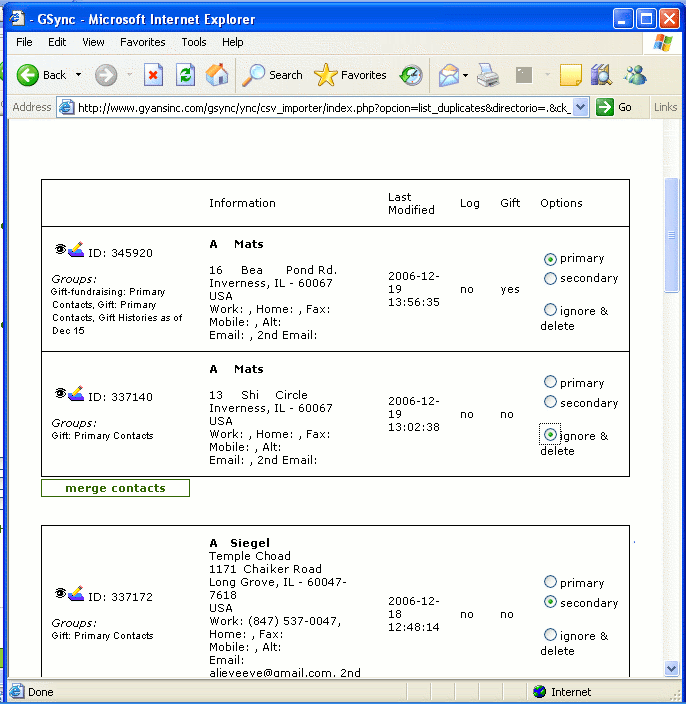Click the 'merge contacts' button
Screen dimensions: 686x704
point(115,488)
